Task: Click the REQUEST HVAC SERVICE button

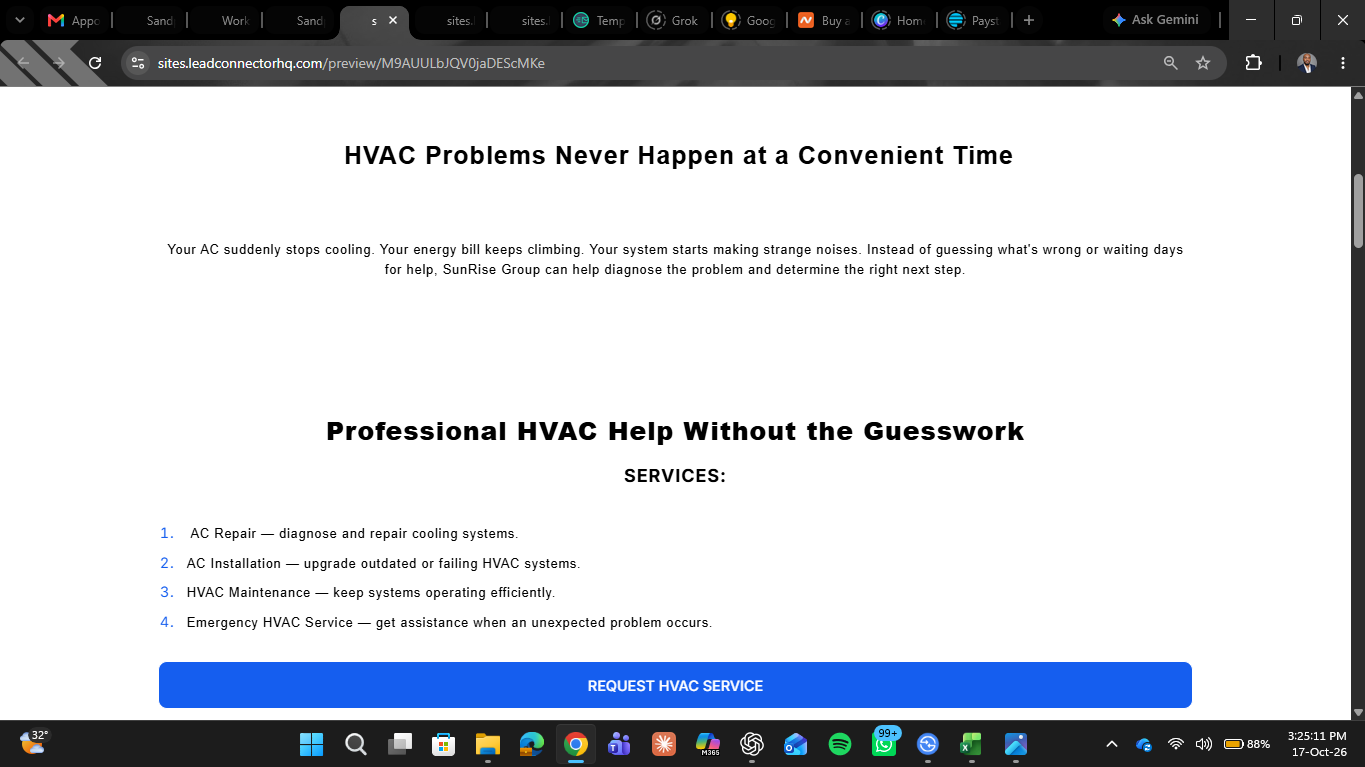Action: [675, 685]
